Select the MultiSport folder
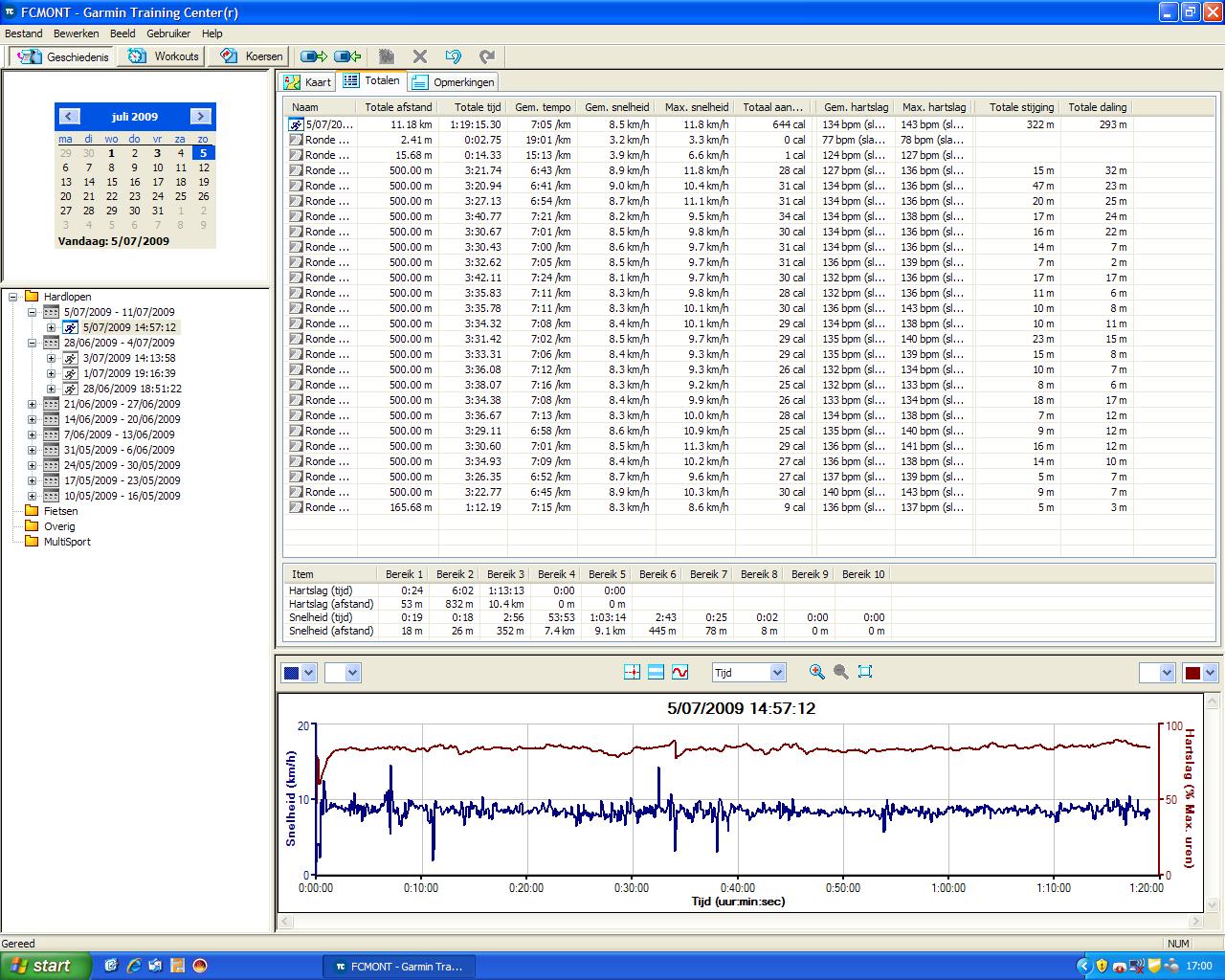Screen dimensions: 1225x980 tap(66, 542)
